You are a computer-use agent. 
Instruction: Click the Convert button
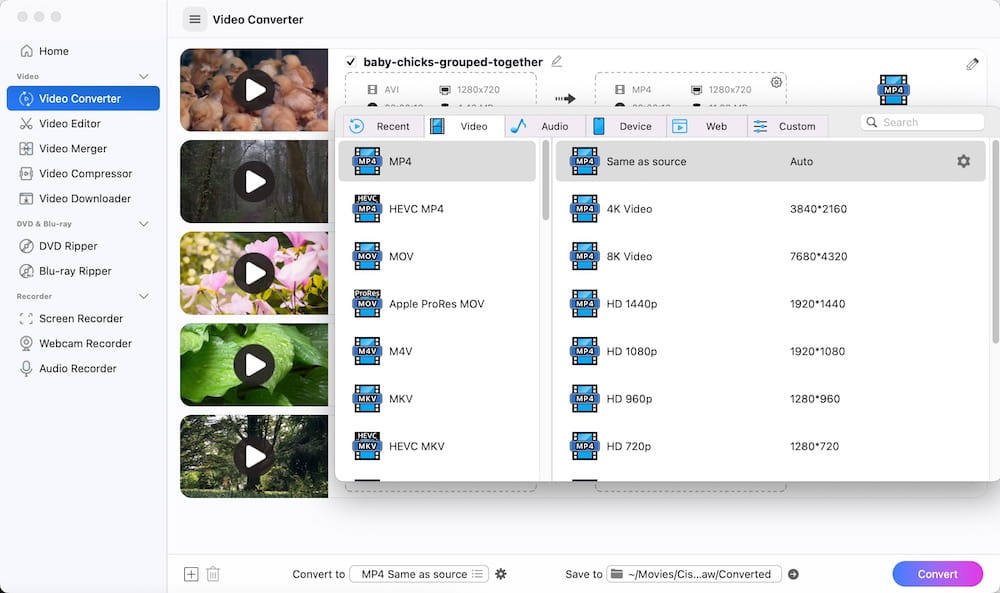938,574
